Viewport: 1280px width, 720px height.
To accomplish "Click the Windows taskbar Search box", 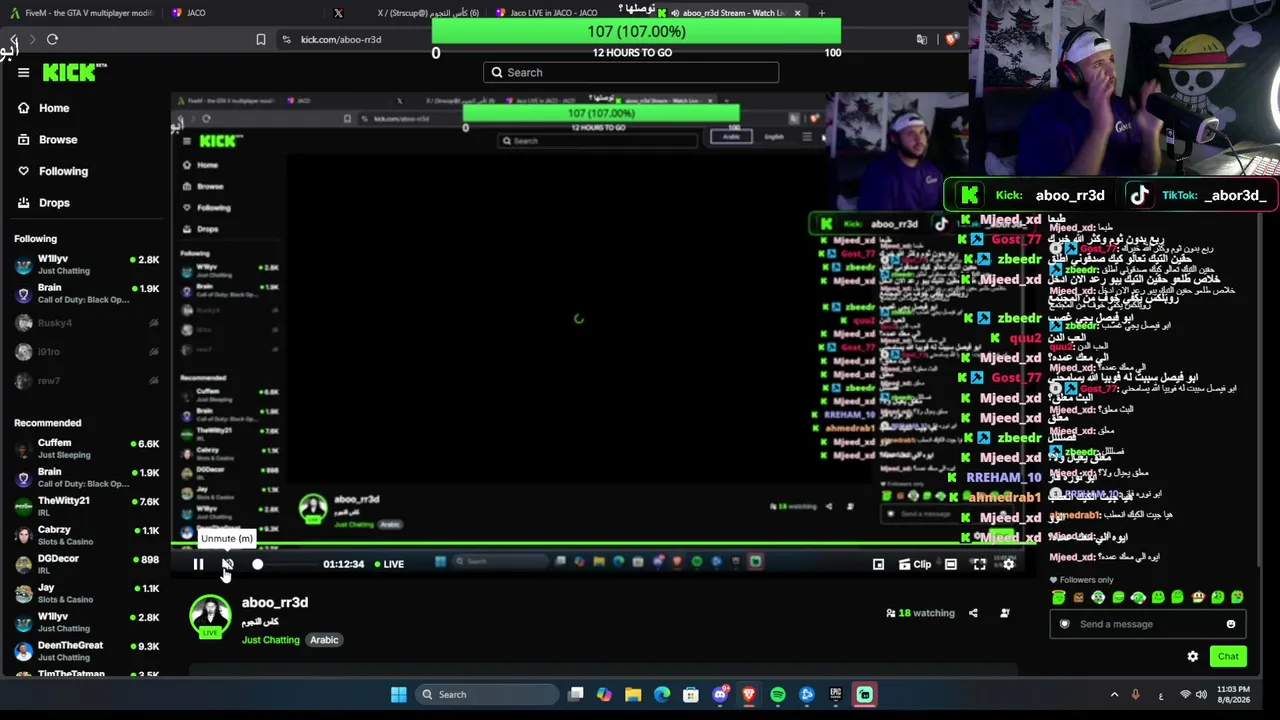I will click(486, 695).
